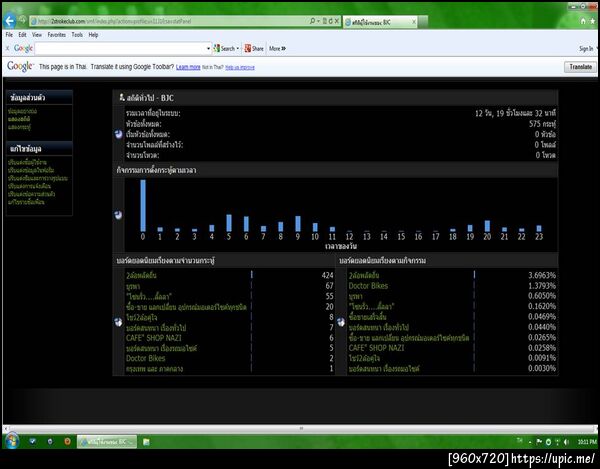The height and width of the screenshot is (469, 600).
Task: Click the magnifier search icon in address bar
Action: click(312, 21)
